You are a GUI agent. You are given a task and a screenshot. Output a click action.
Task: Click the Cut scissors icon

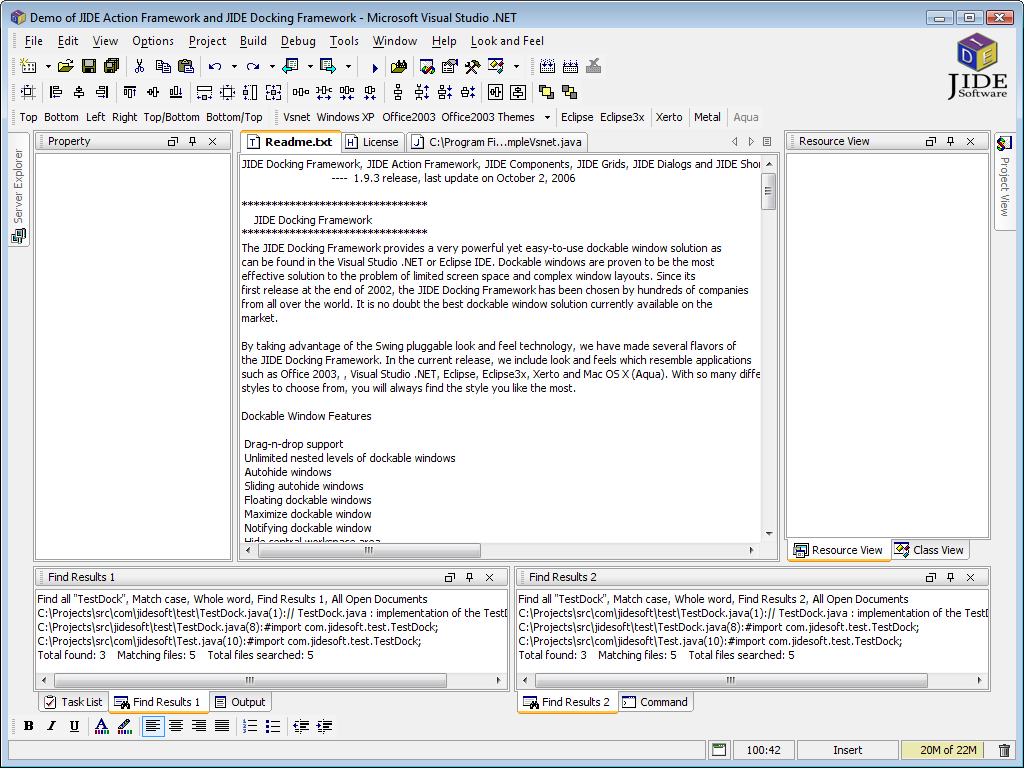pos(139,66)
